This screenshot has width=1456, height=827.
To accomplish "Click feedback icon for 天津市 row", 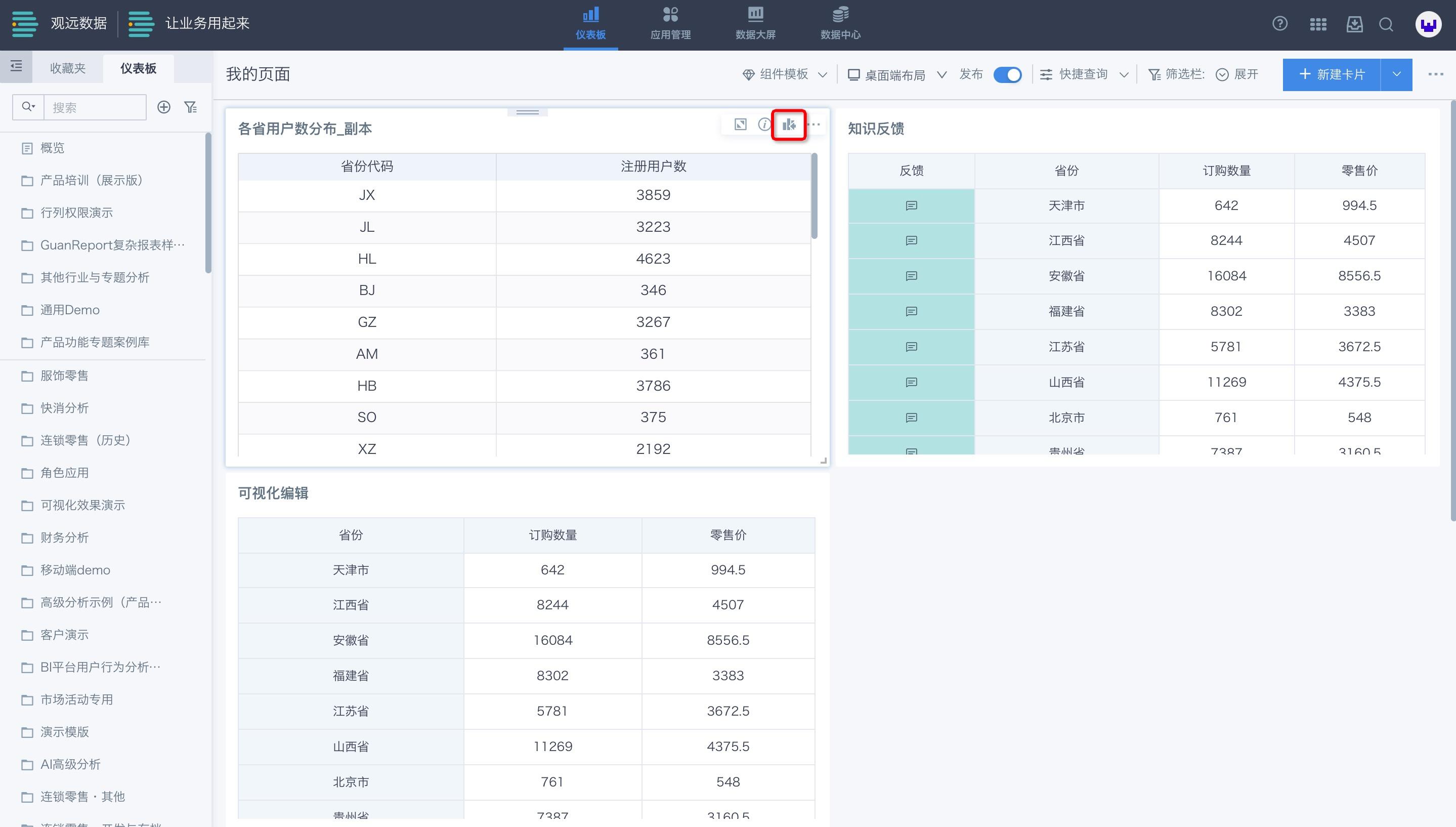I will pos(911,205).
